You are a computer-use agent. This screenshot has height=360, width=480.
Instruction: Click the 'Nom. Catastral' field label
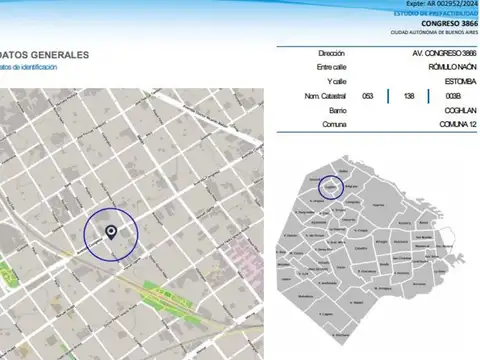pyautogui.click(x=325, y=96)
